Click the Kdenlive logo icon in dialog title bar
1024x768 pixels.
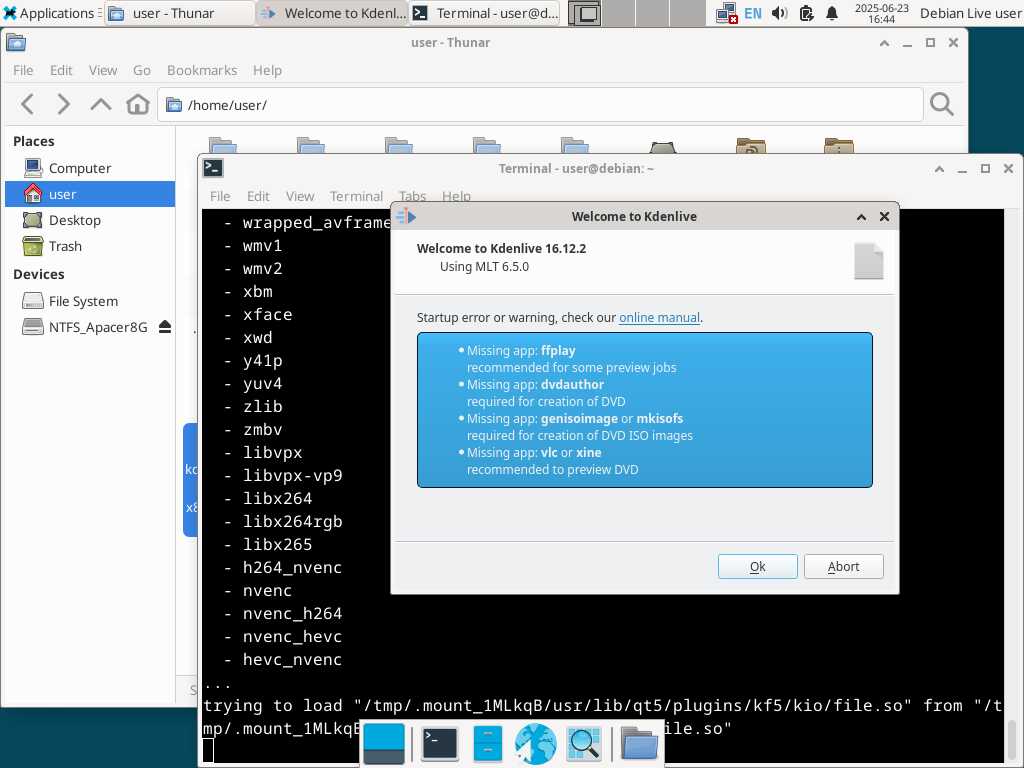tap(406, 216)
